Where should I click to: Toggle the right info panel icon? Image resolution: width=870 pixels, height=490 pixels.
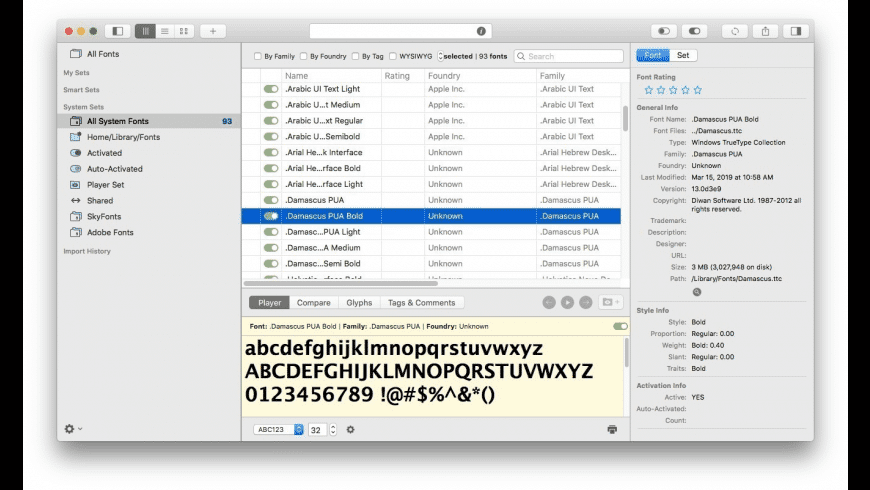coord(796,31)
